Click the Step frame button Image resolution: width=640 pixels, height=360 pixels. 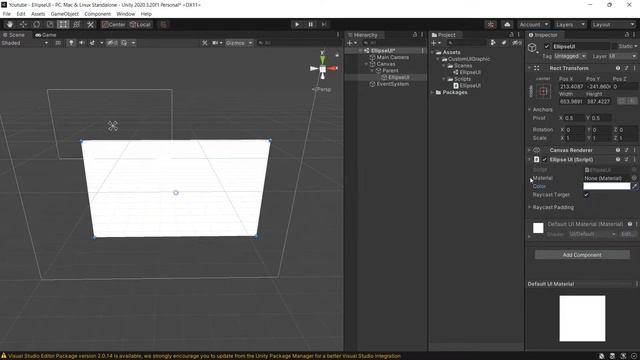[324, 24]
